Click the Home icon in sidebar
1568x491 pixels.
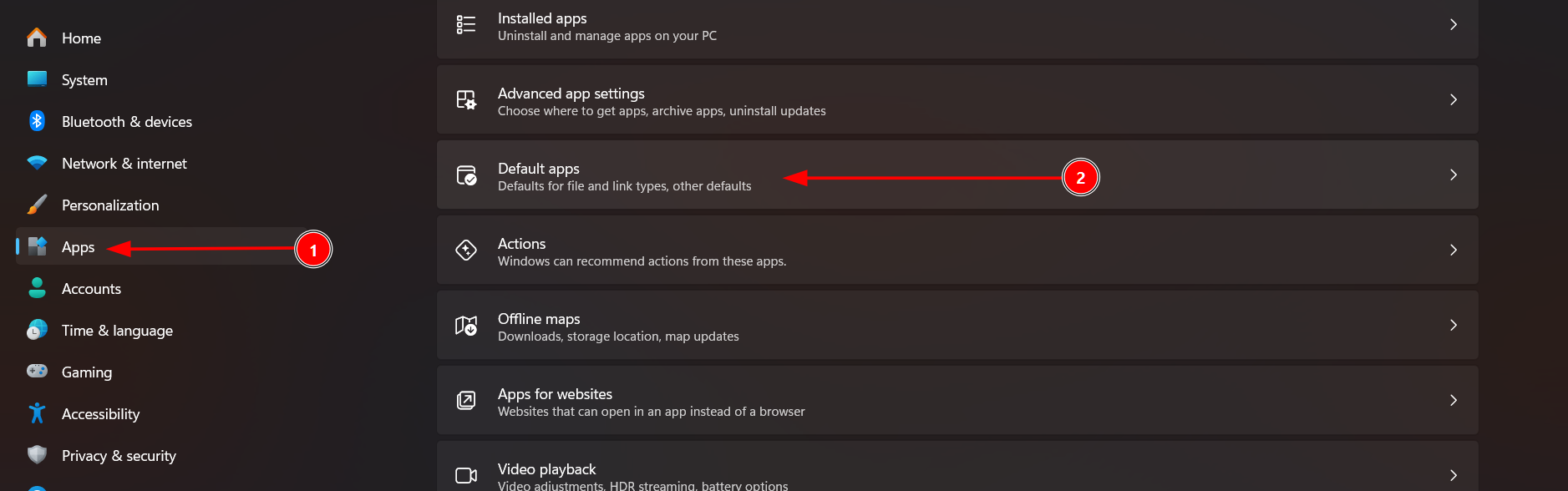pos(37,38)
